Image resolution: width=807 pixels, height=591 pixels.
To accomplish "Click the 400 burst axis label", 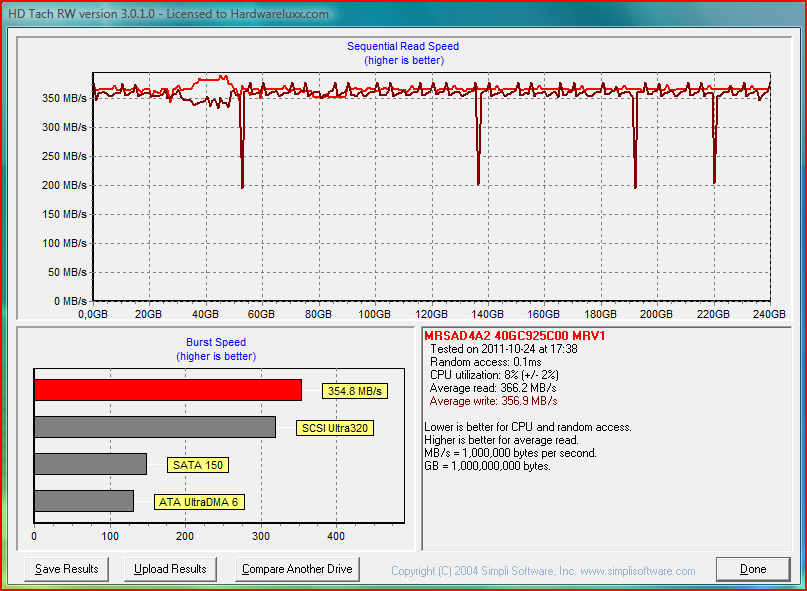I will [x=336, y=536].
